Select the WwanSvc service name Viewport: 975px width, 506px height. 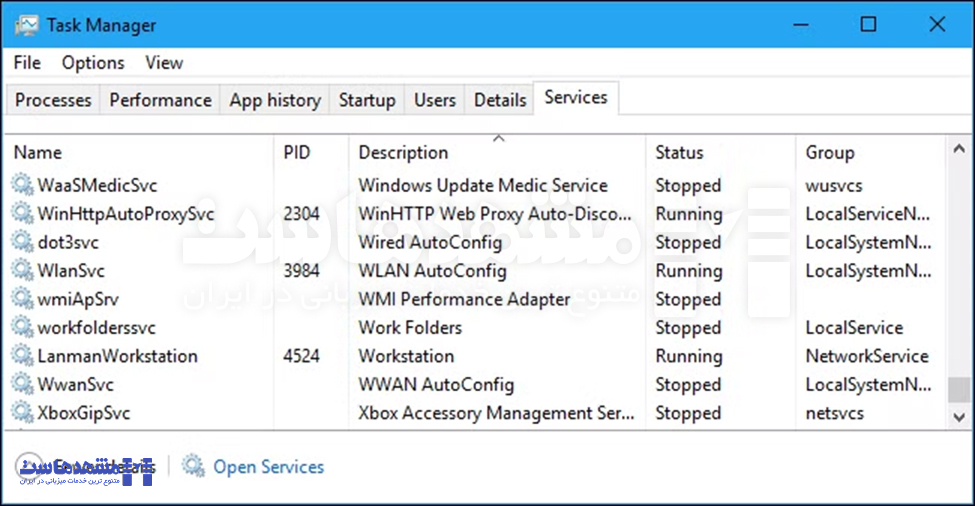point(75,385)
